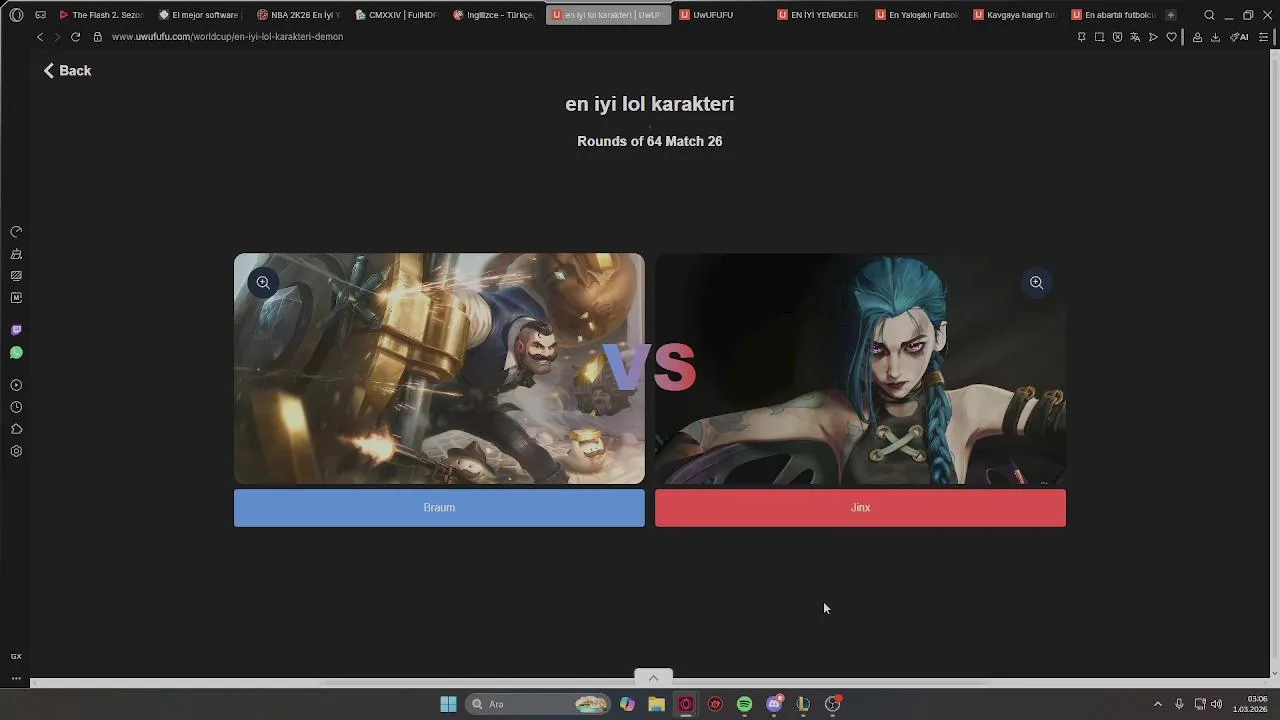1280x720 pixels.
Task: Open Copilot from taskbar
Action: (627, 704)
